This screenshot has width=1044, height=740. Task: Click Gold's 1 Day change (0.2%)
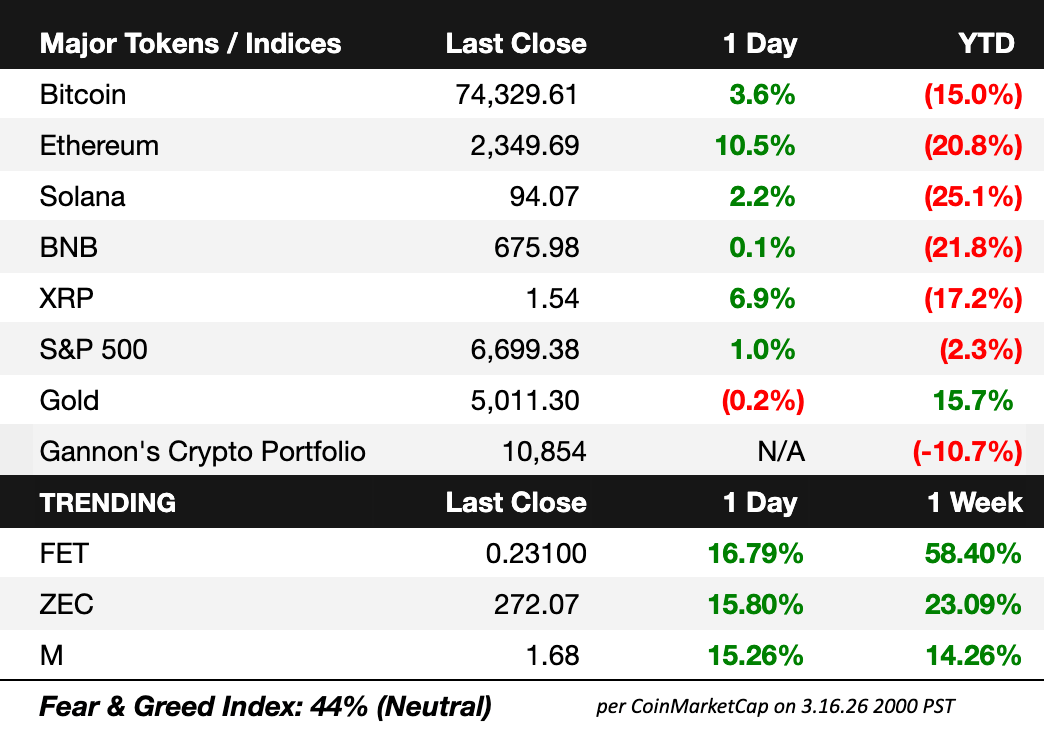(763, 400)
